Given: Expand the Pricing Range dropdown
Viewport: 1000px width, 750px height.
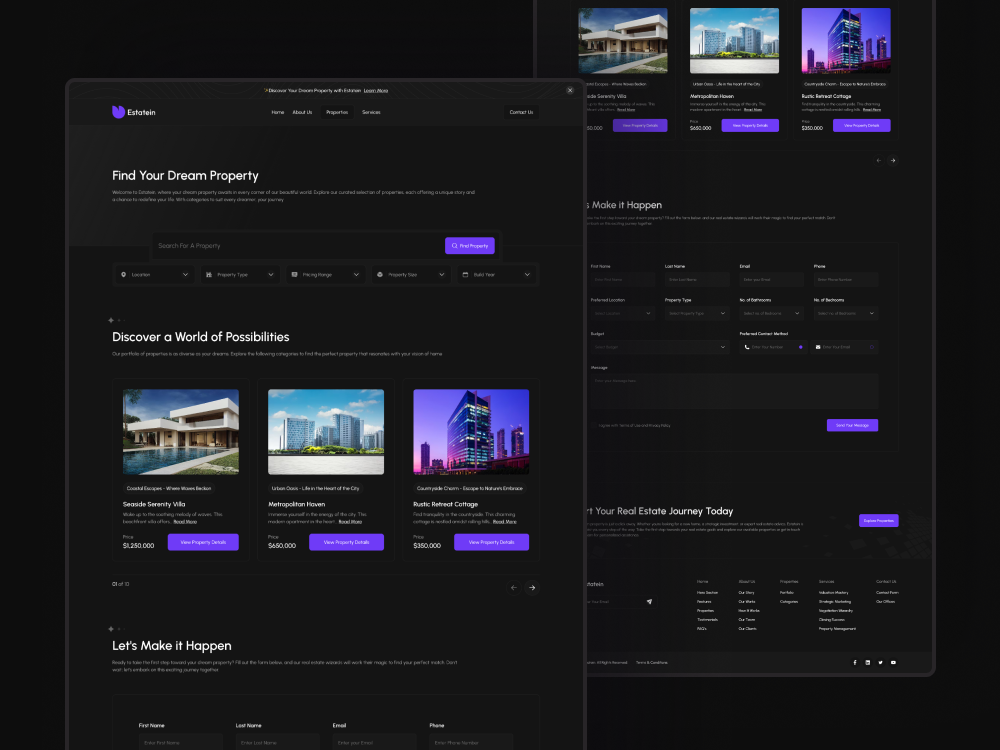Looking at the screenshot, I should pyautogui.click(x=324, y=274).
